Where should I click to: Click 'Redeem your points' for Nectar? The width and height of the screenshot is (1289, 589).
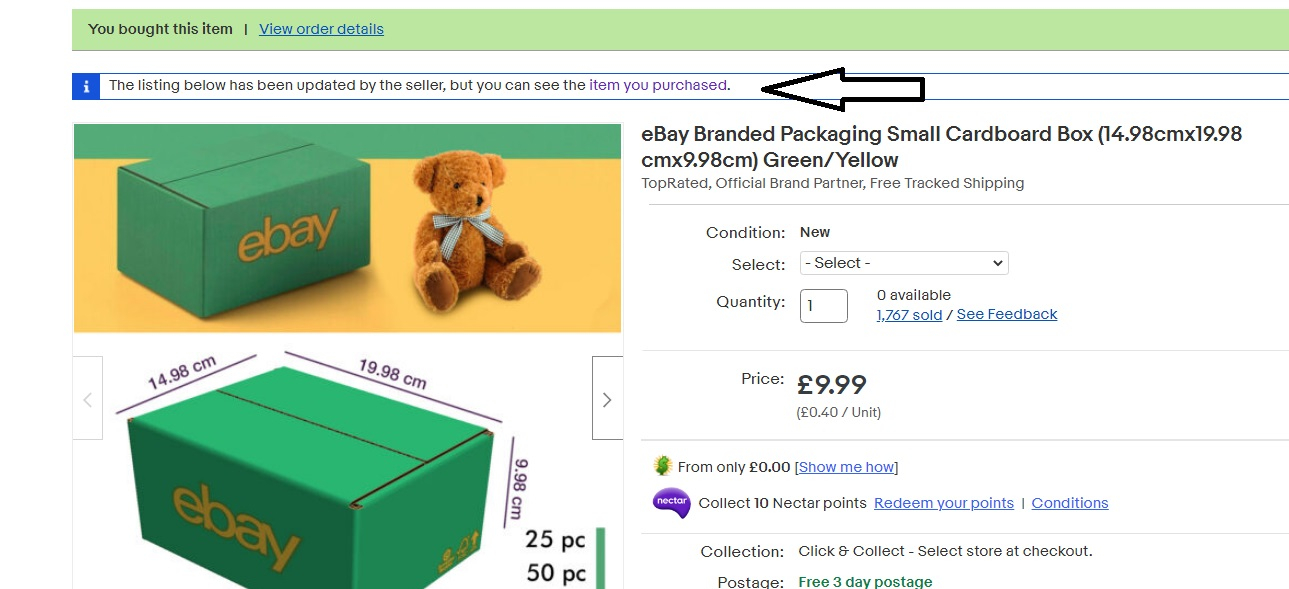click(x=943, y=503)
